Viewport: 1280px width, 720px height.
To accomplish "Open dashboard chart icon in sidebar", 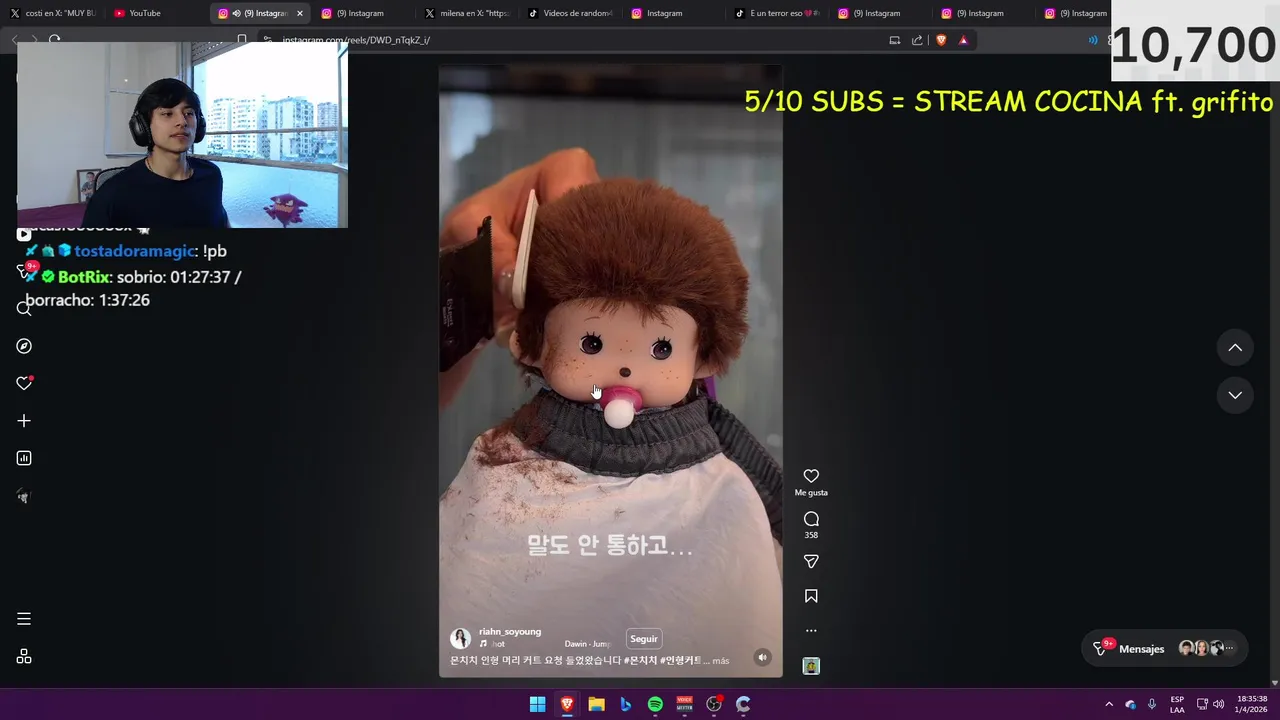I will [24, 458].
